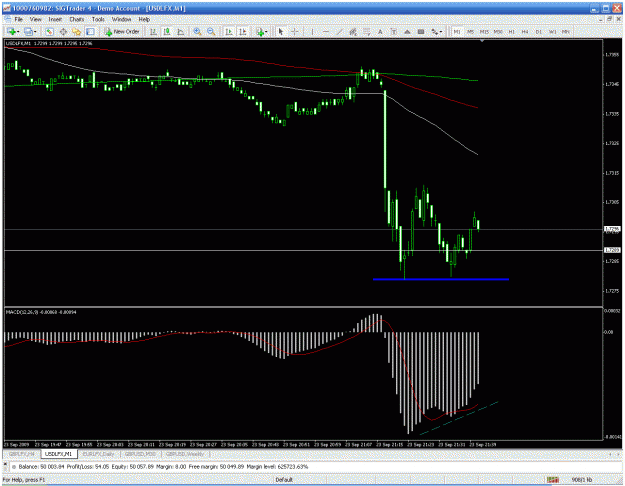Open the Tools menu
The height and width of the screenshot is (486, 625).
click(98, 19)
